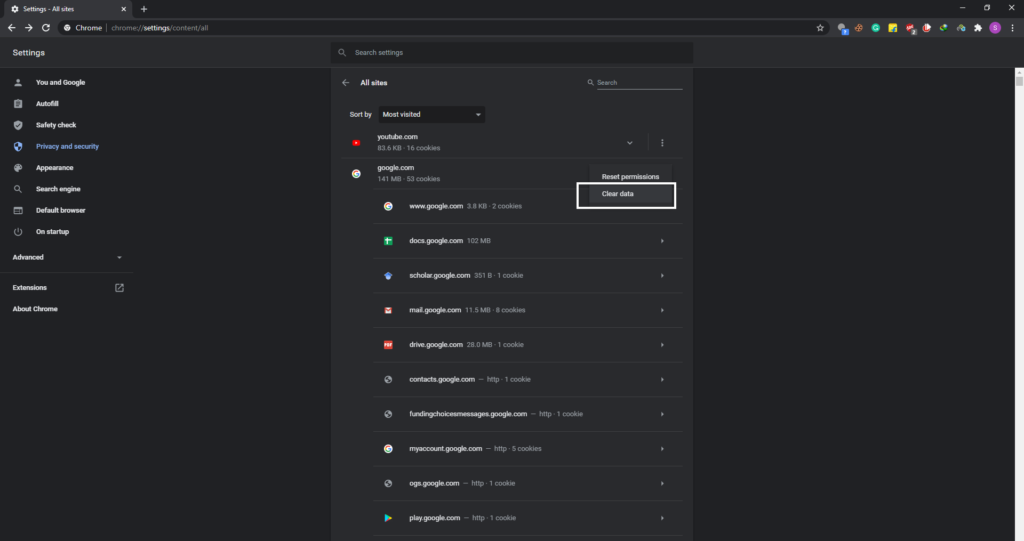Close the Settings - All sites tab
Viewport: 1024px width, 541px height.
123,9
